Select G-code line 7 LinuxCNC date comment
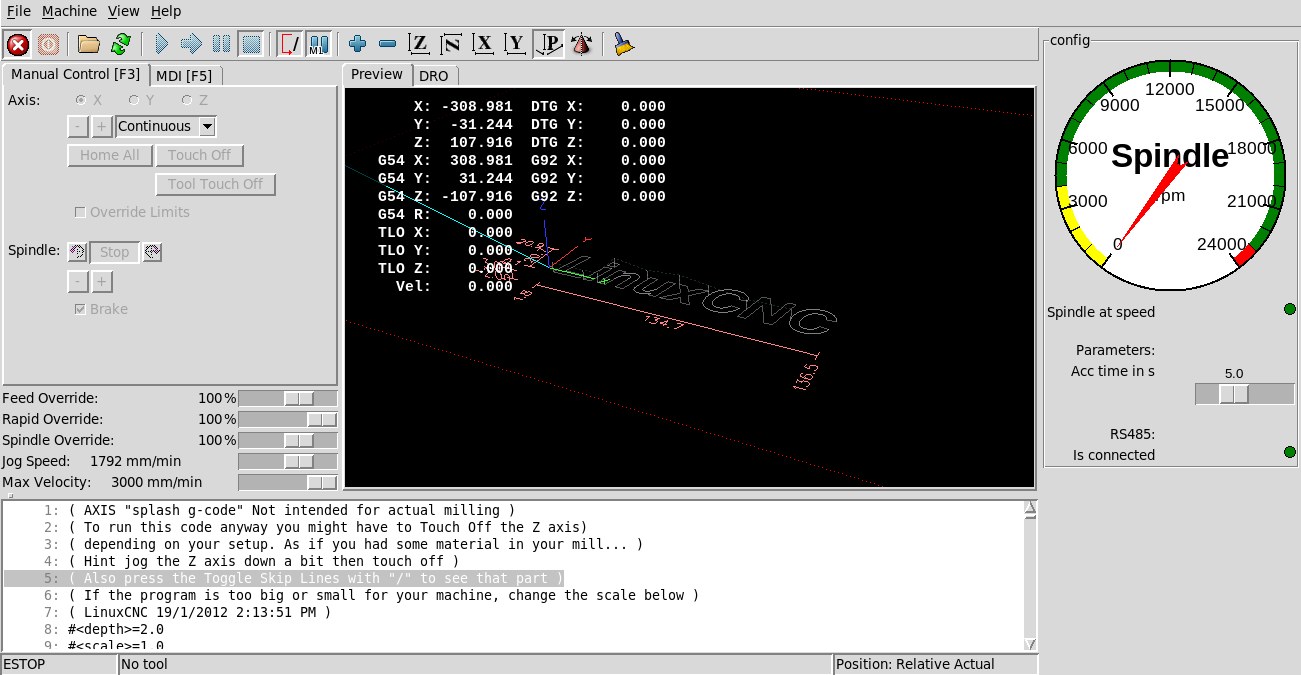The height and width of the screenshot is (675, 1301). (x=199, y=612)
